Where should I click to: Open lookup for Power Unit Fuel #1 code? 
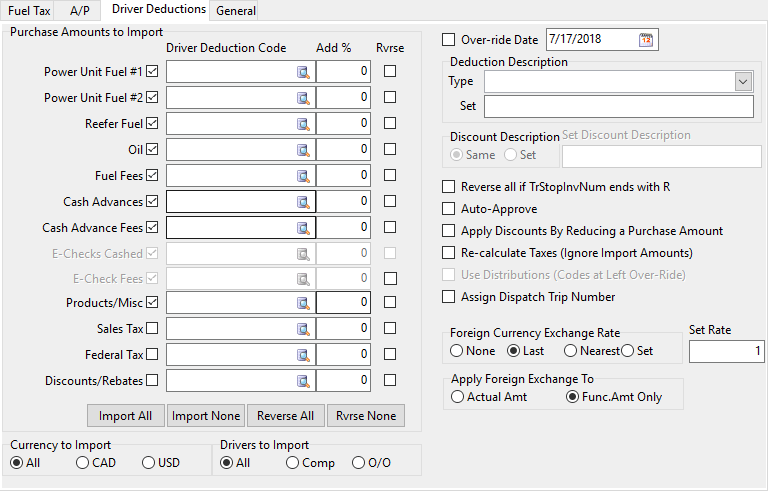pos(303,72)
